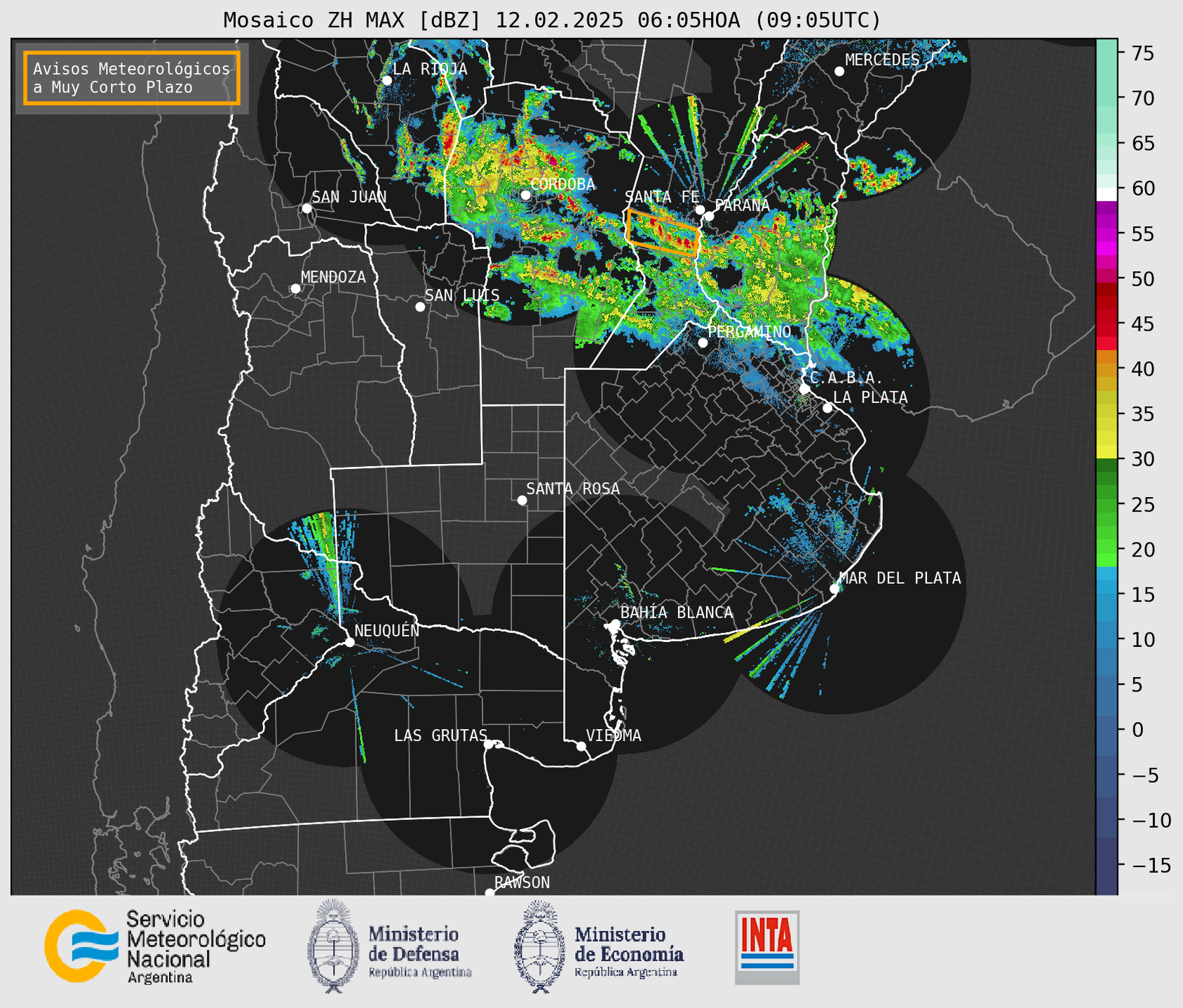
Task: Select the VIEDMA city label
Action: 614,735
